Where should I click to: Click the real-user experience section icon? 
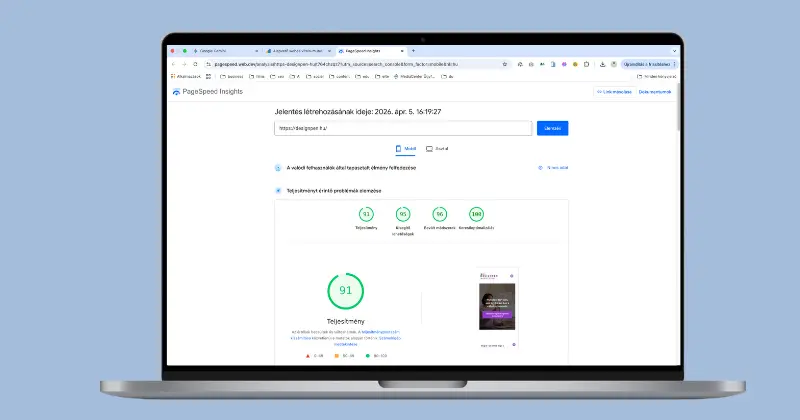(x=278, y=168)
